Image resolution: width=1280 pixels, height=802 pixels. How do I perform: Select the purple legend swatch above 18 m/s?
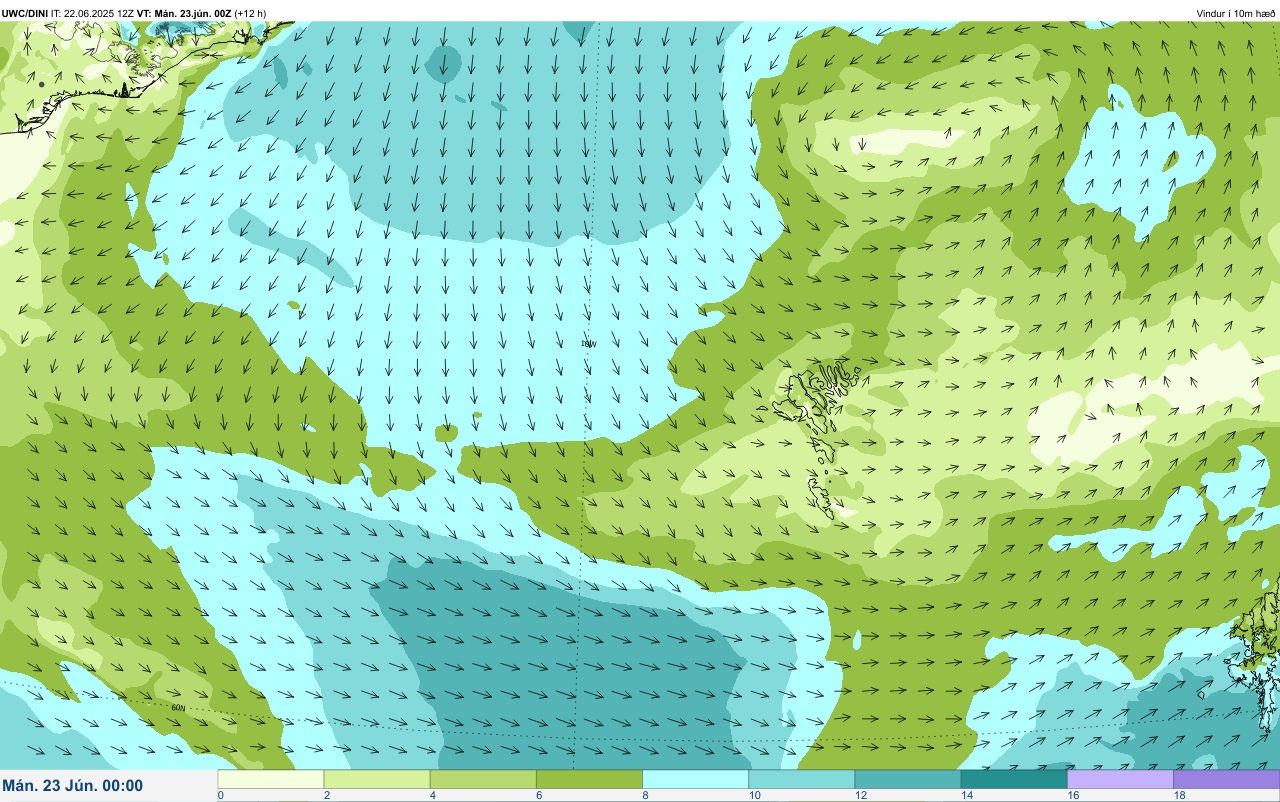point(1226,779)
